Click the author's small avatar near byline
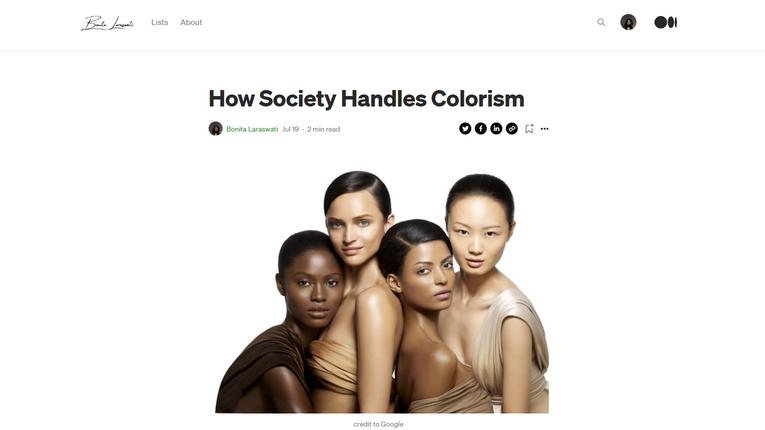 [216, 128]
